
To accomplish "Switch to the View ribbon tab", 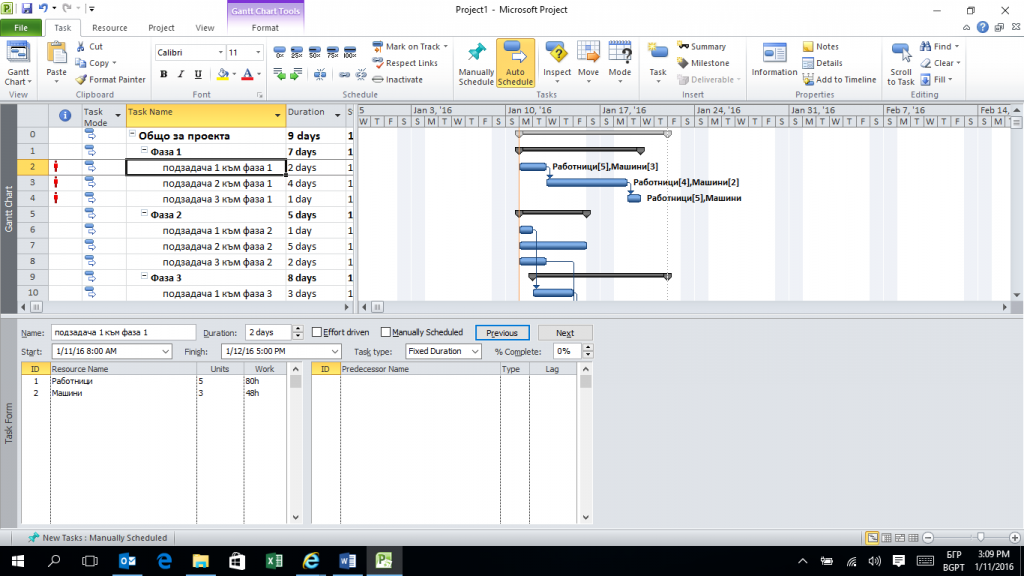I will click(204, 28).
